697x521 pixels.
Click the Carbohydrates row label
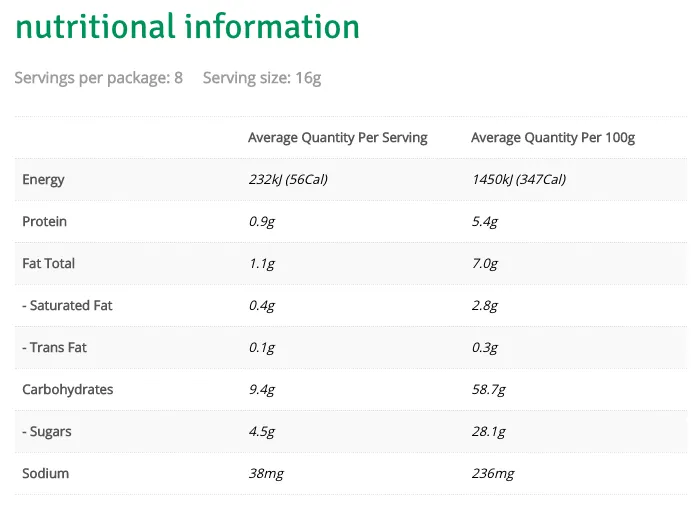pos(68,389)
